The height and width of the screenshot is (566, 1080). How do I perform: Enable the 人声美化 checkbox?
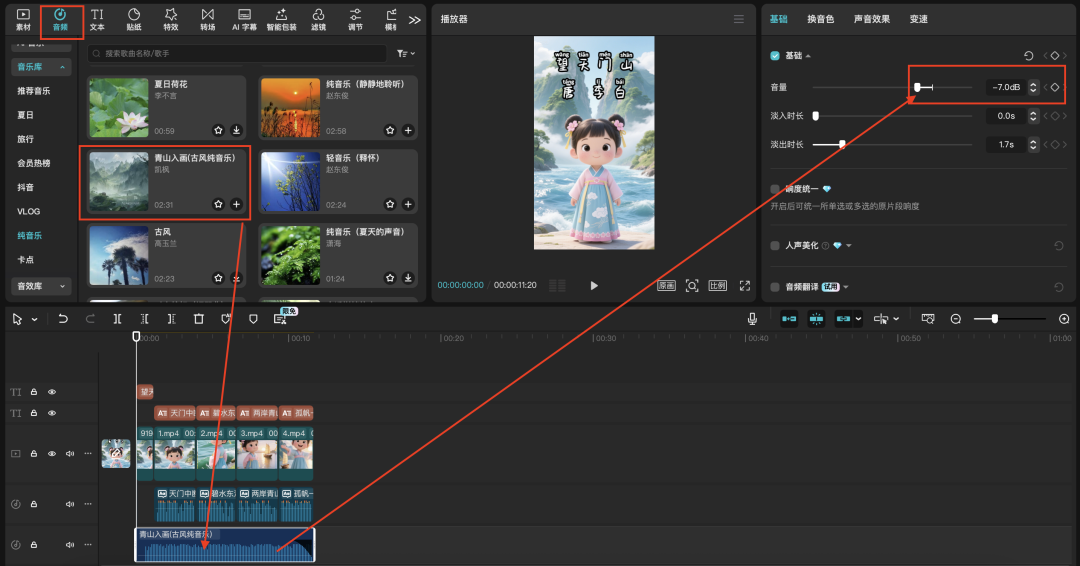[775, 245]
